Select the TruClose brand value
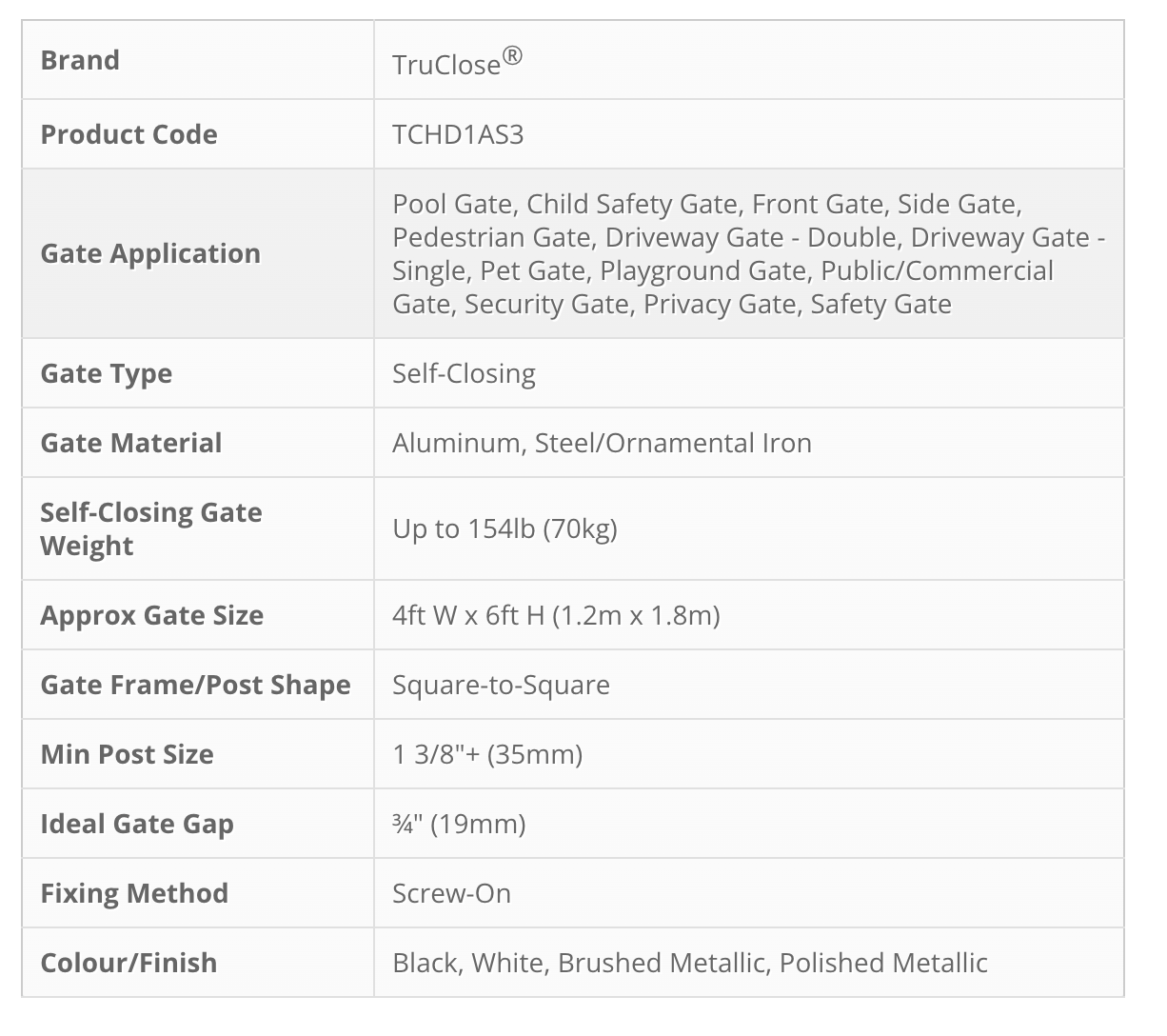The height and width of the screenshot is (1036, 1167). [457, 63]
